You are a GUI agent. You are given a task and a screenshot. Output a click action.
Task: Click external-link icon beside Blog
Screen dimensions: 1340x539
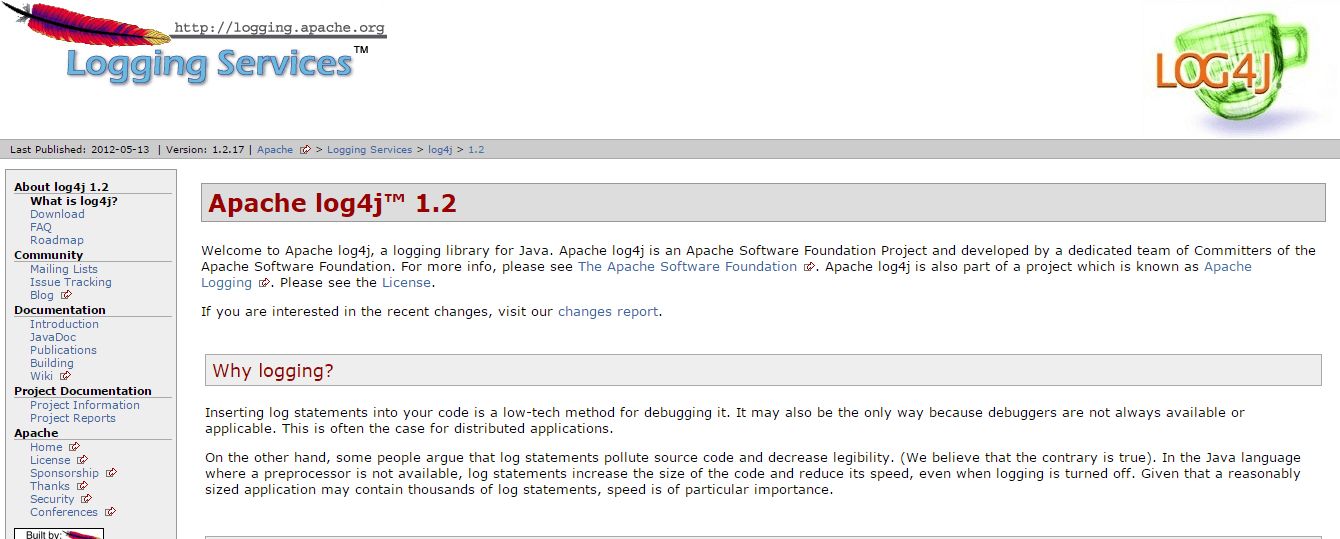click(66, 295)
